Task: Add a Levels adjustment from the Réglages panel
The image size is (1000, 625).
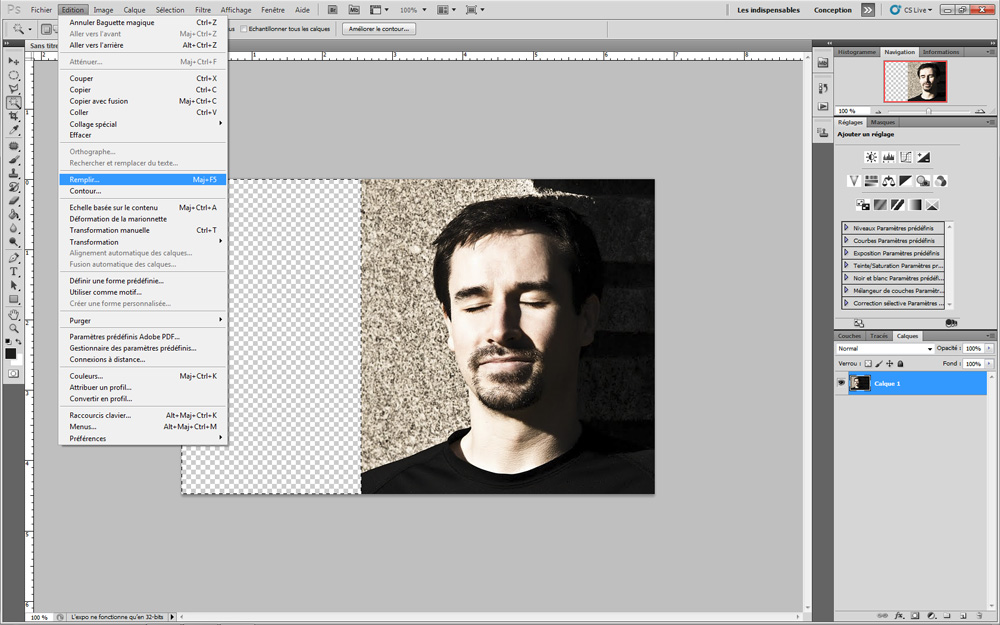Action: pos(888,157)
